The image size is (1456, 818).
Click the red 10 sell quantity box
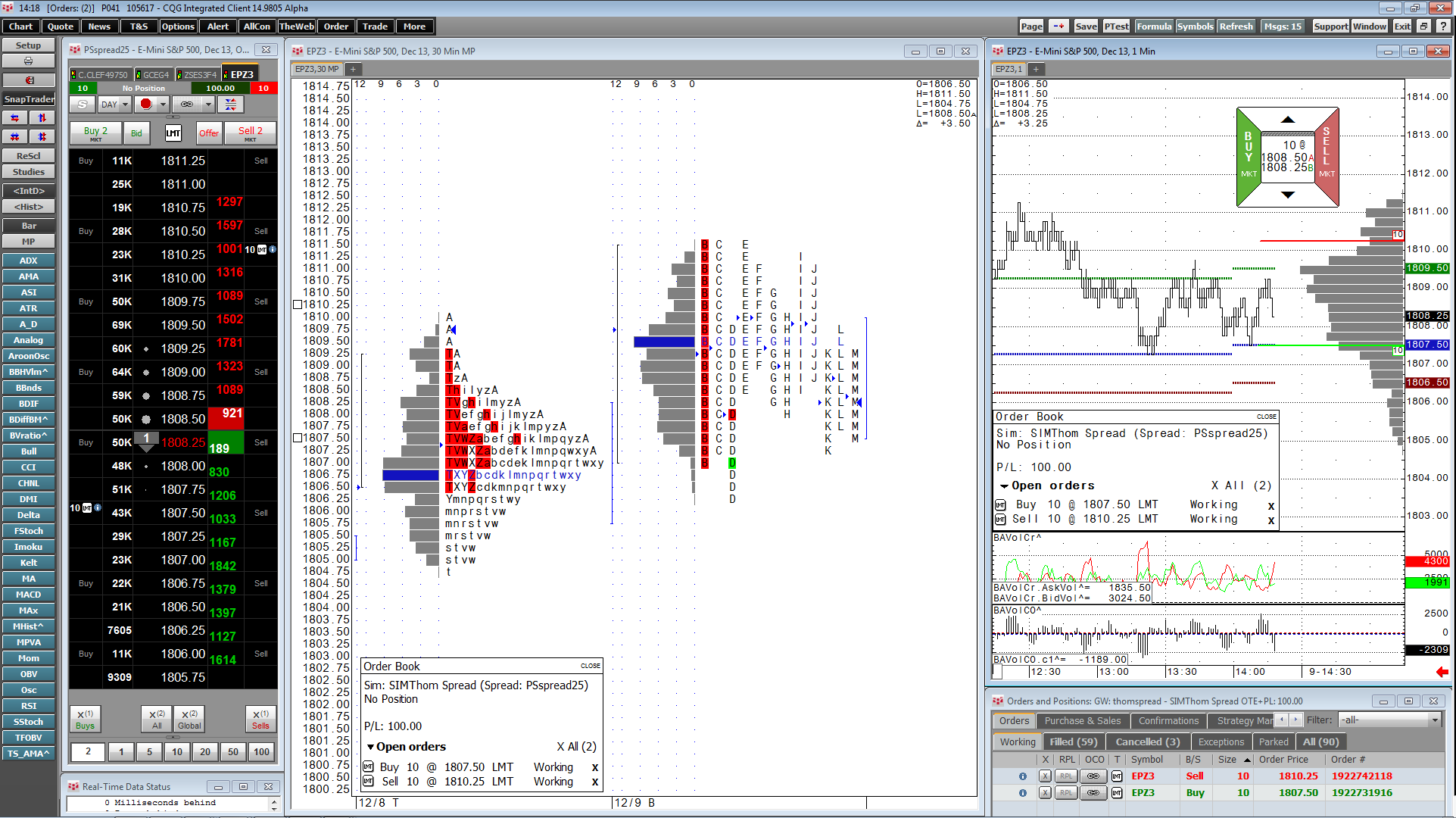point(263,89)
